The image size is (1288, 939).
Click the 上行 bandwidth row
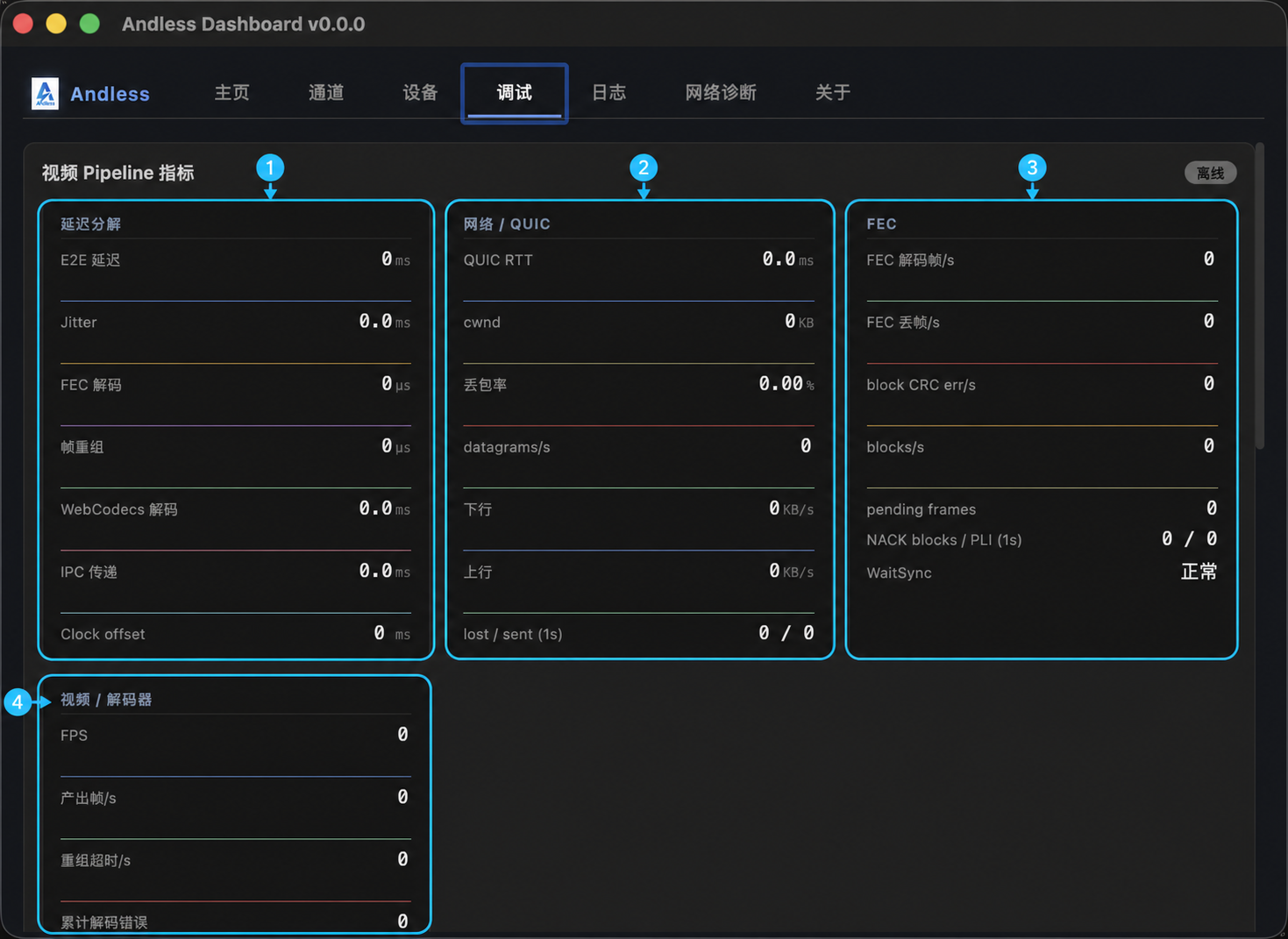point(638,572)
